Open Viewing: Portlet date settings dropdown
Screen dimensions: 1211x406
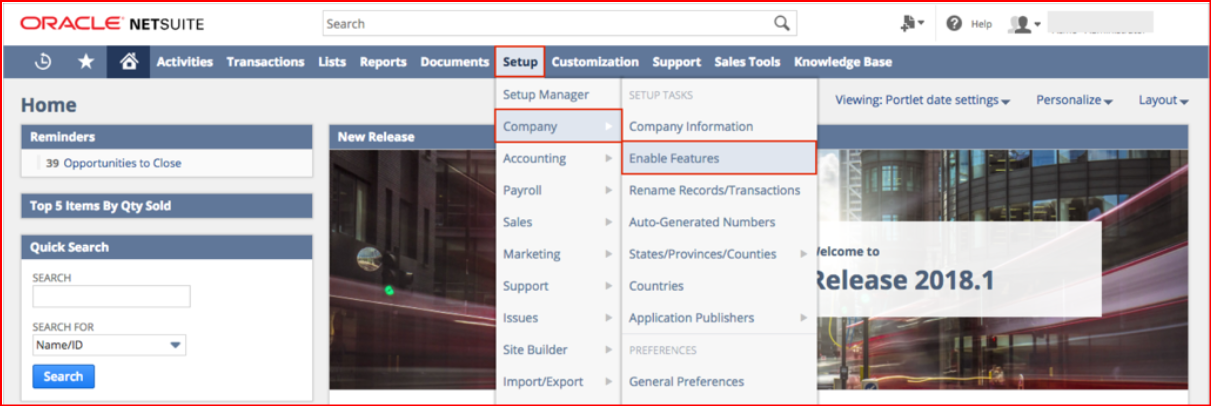[x=922, y=100]
